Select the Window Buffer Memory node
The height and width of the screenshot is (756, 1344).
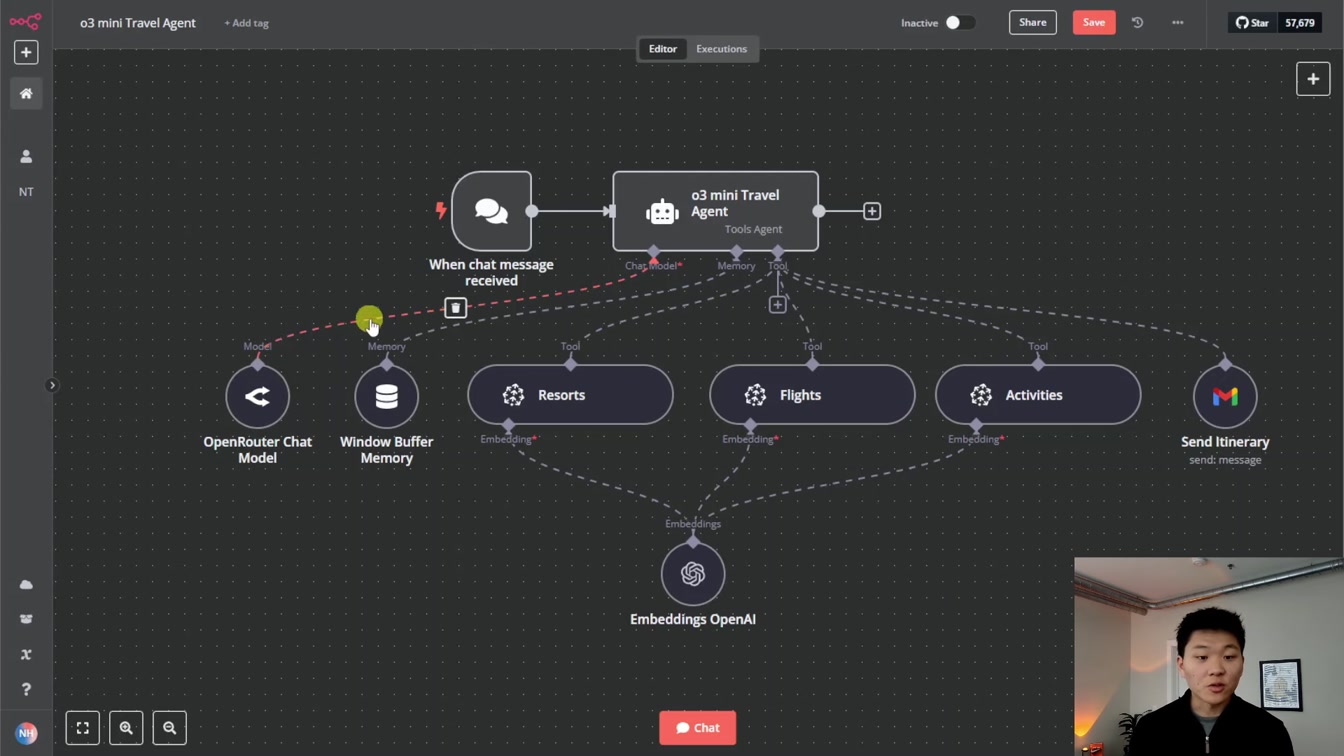click(x=386, y=396)
